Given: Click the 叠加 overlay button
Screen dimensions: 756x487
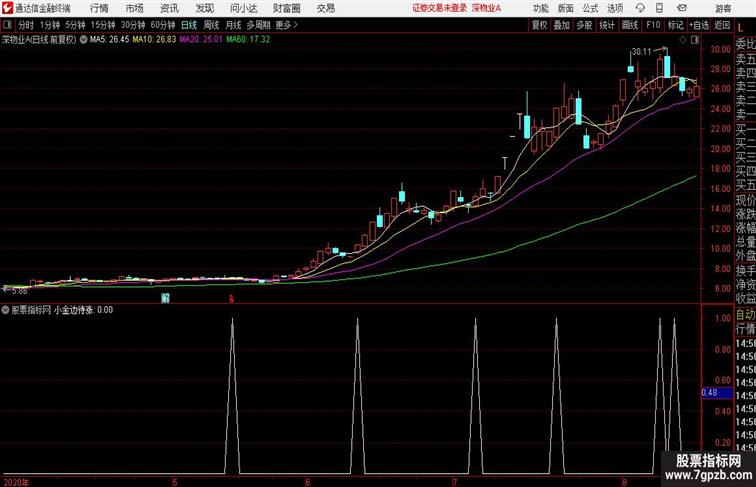Looking at the screenshot, I should tap(562, 25).
